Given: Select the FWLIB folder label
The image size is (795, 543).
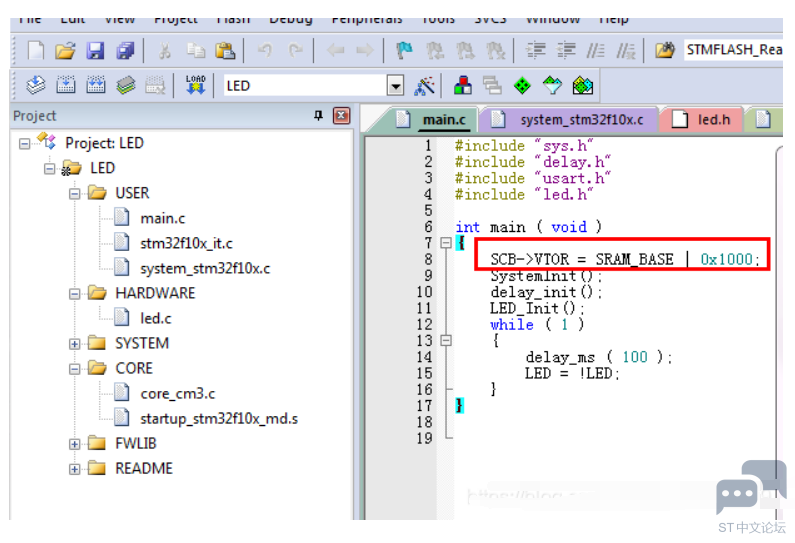Looking at the screenshot, I should coord(136,444).
